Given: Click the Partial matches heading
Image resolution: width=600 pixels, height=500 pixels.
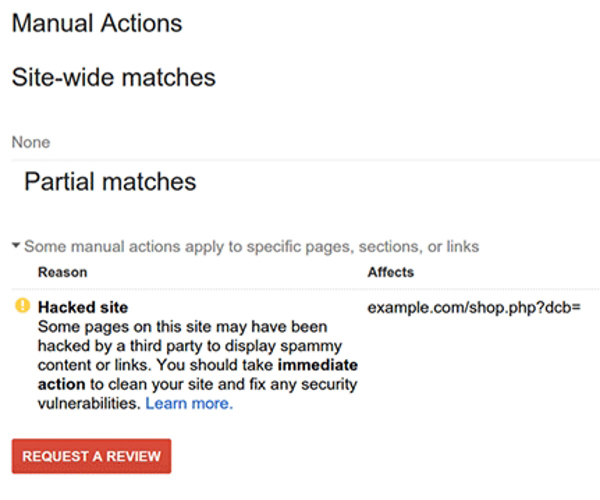Looking at the screenshot, I should point(110,181).
